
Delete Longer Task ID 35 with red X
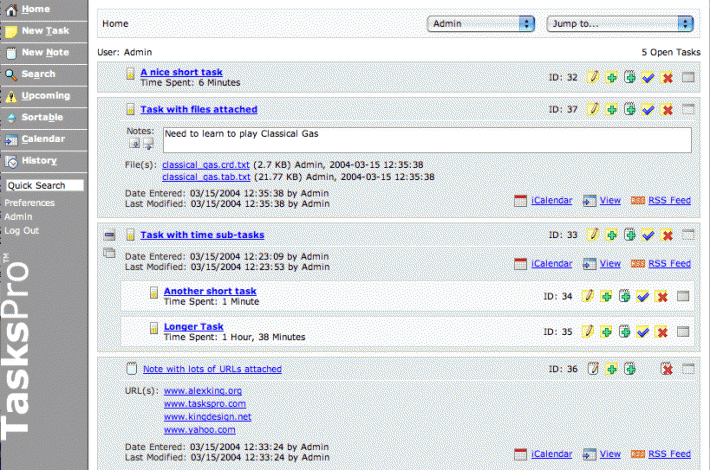pyautogui.click(x=662, y=332)
